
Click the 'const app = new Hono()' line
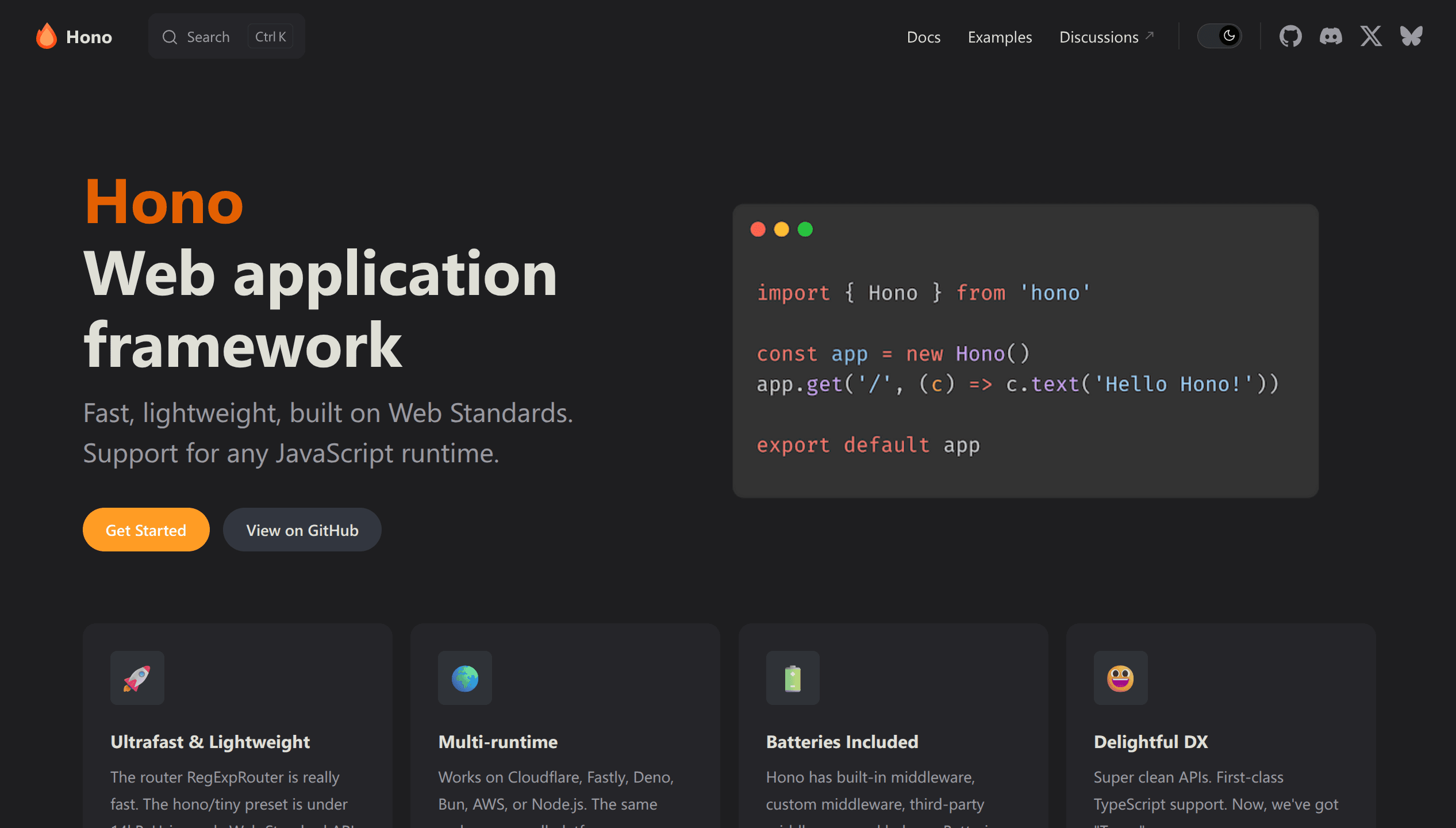[x=893, y=354]
